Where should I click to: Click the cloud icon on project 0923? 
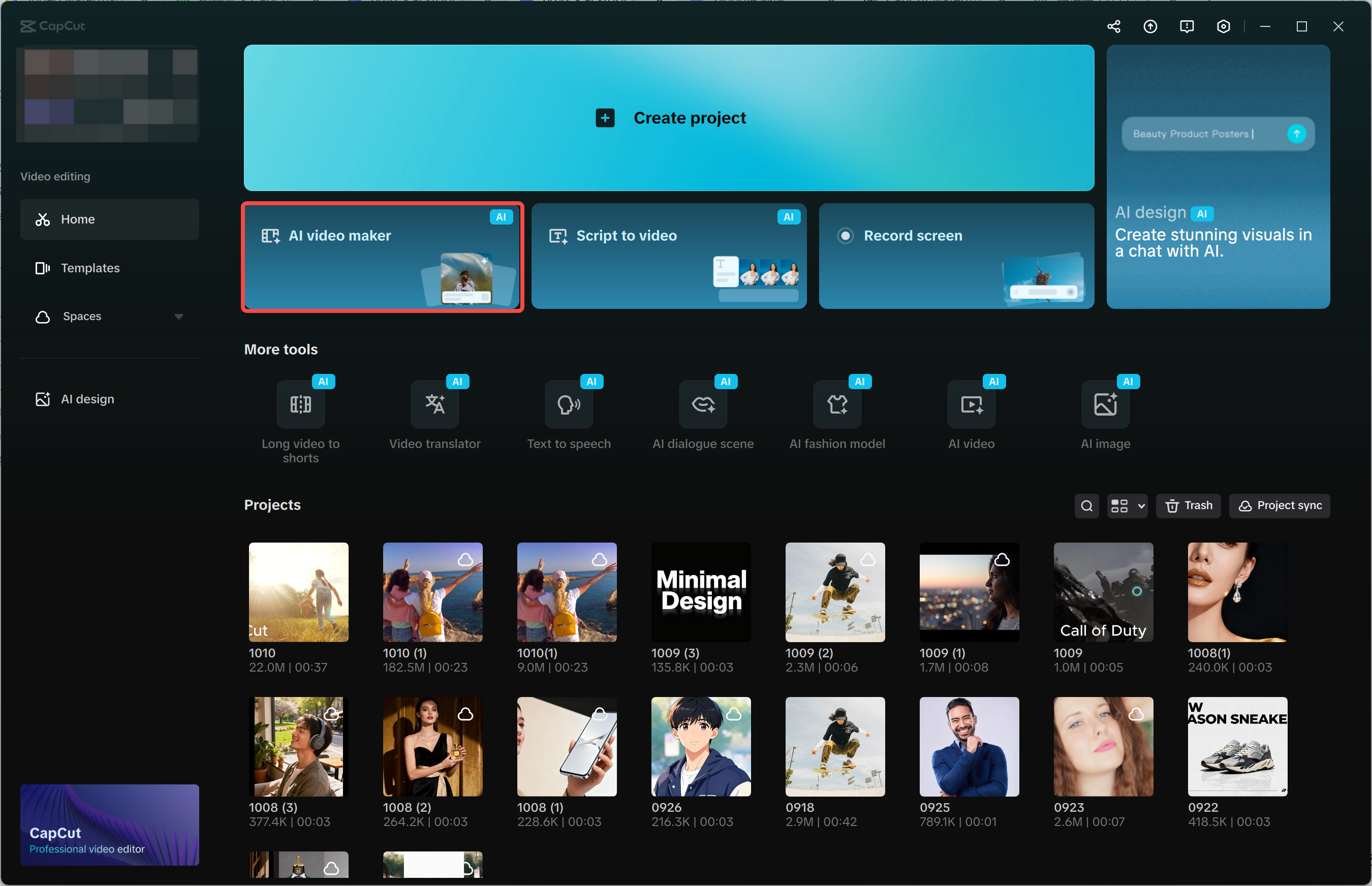point(1136,714)
